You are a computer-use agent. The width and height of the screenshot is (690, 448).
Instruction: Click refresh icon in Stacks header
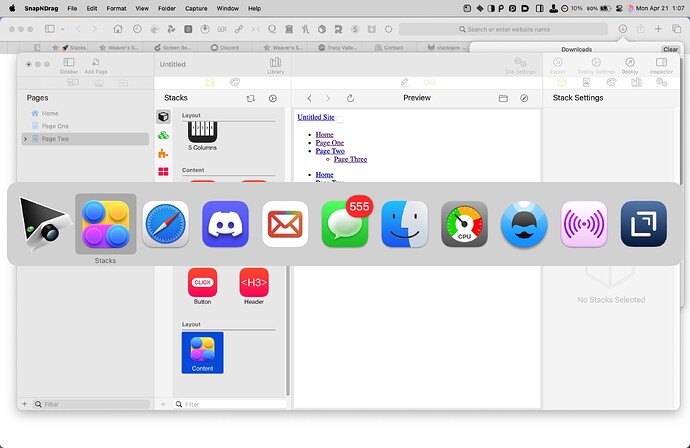pos(250,99)
